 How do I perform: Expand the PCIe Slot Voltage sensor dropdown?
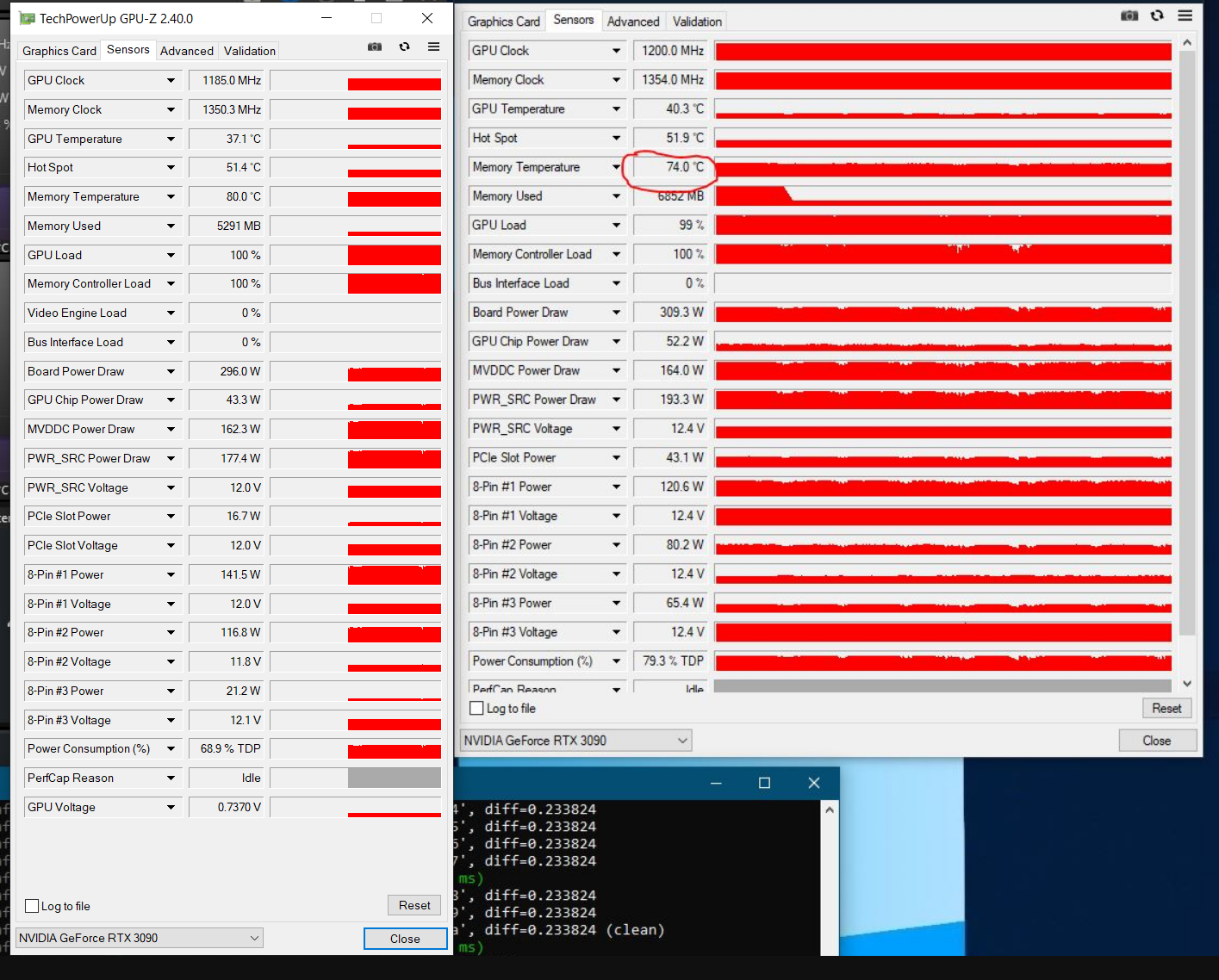[x=171, y=545]
